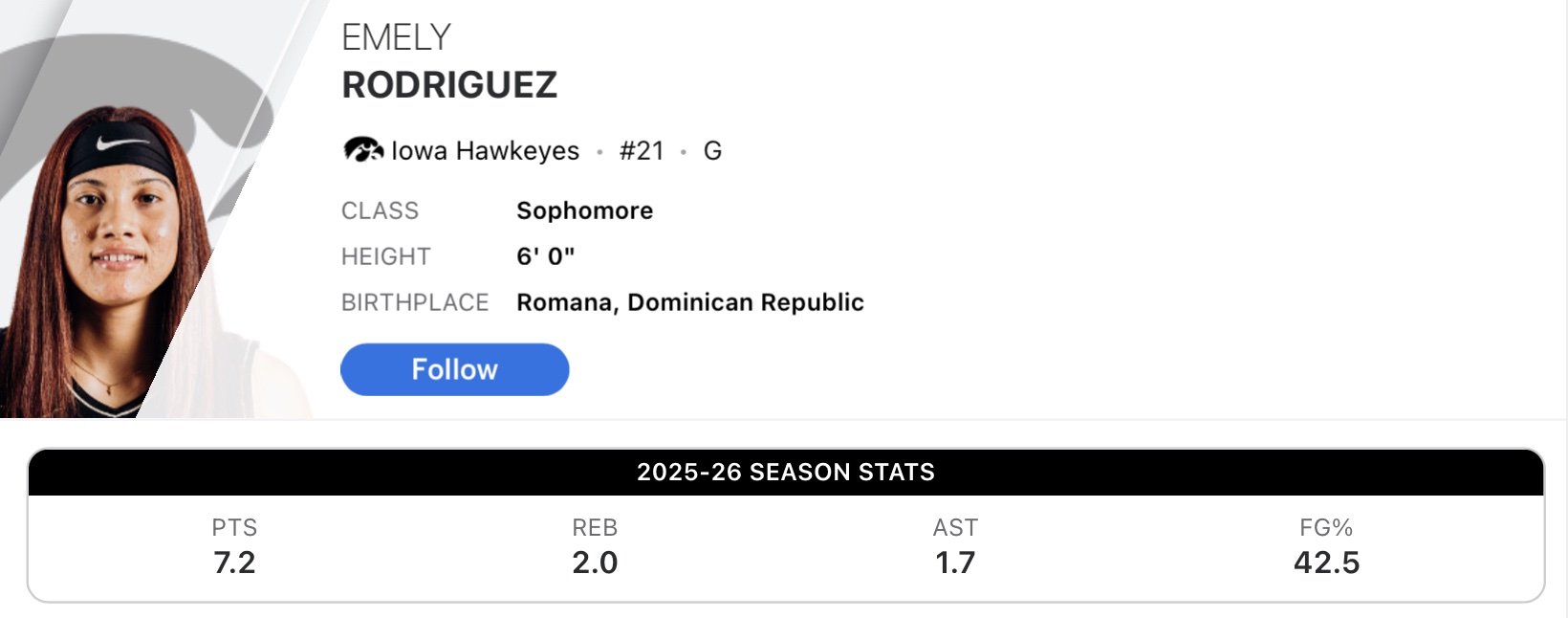The image size is (1568, 618).
Task: Click the EMELY first name text
Action: click(396, 37)
